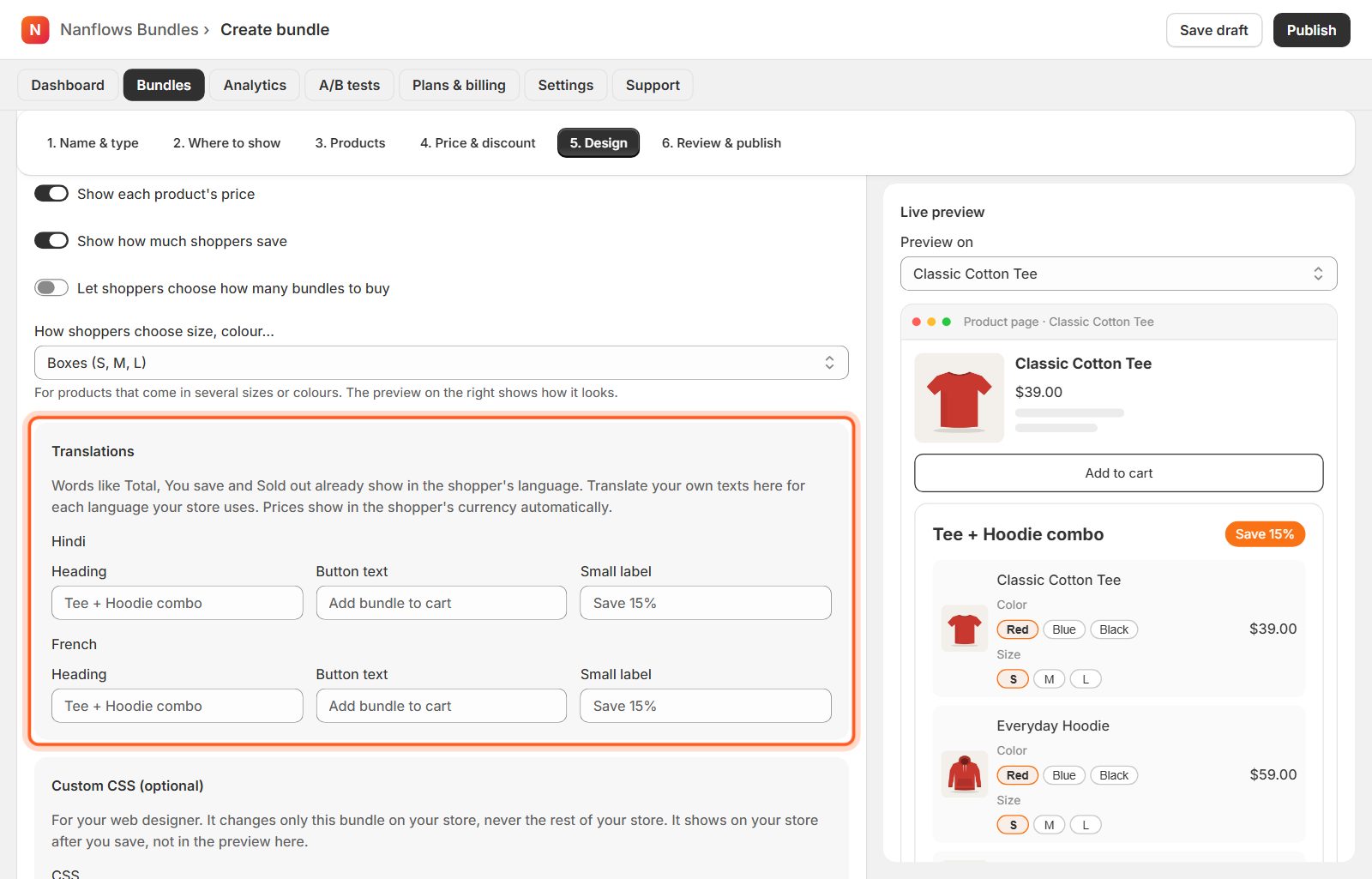
Task: Edit the French Heading field
Action: (178, 706)
